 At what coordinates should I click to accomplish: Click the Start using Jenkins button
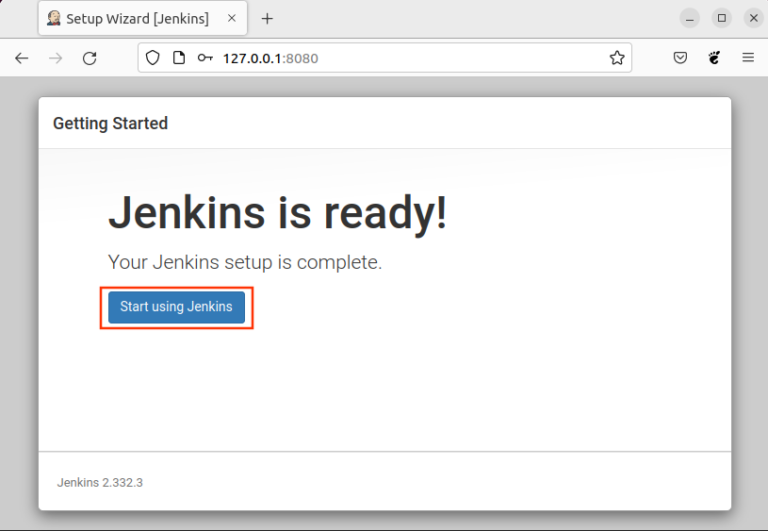[176, 307]
